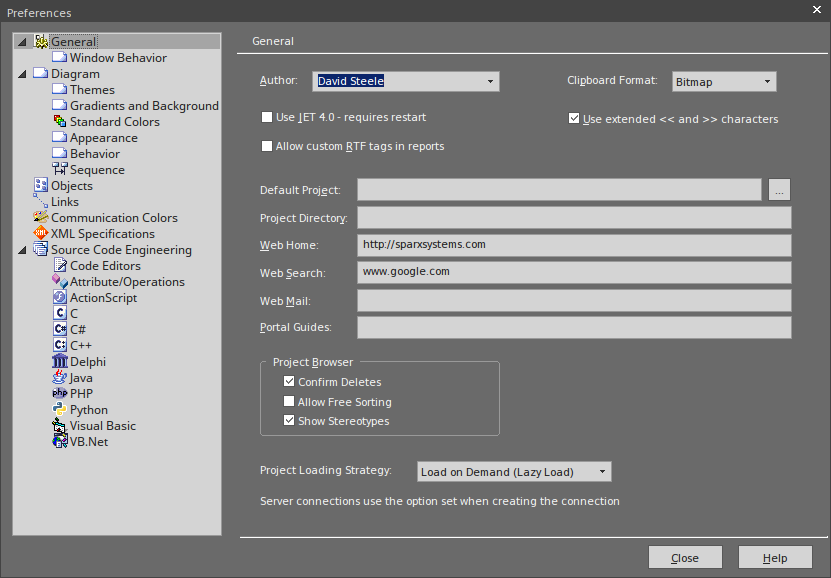Viewport: 831px width, 578px height.
Task: Click the Python icon in the tree
Action: (59, 410)
